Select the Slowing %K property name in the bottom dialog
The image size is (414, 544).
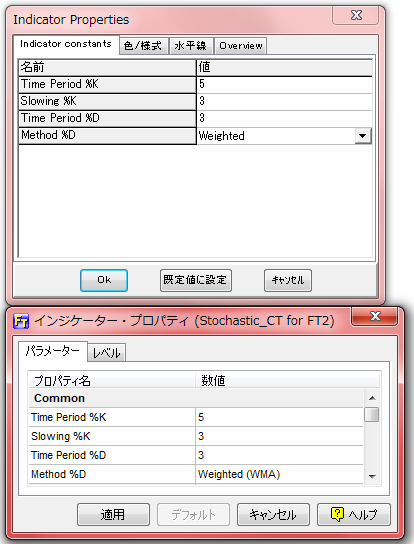click(112, 436)
